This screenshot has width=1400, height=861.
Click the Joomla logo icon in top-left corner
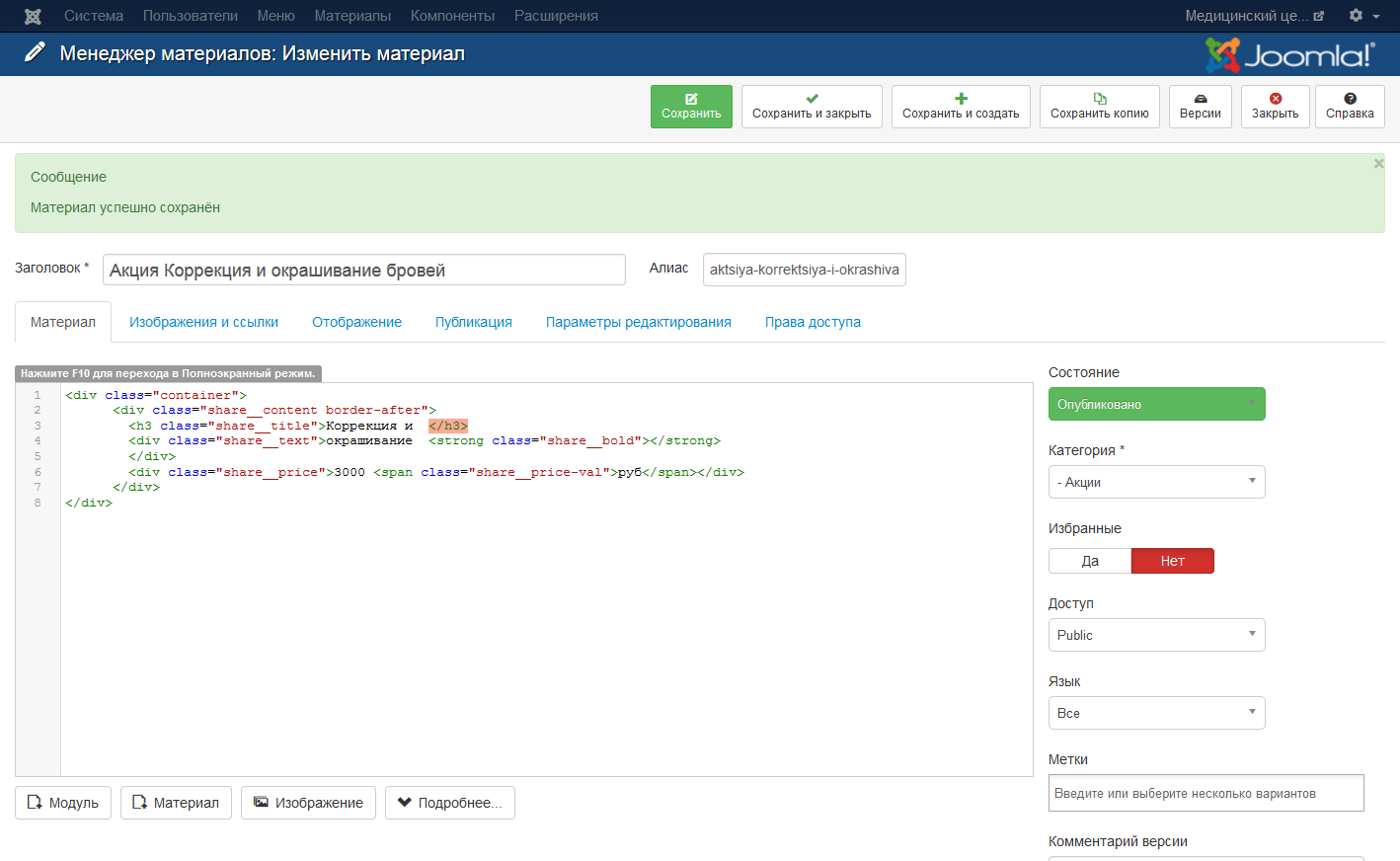tap(33, 16)
